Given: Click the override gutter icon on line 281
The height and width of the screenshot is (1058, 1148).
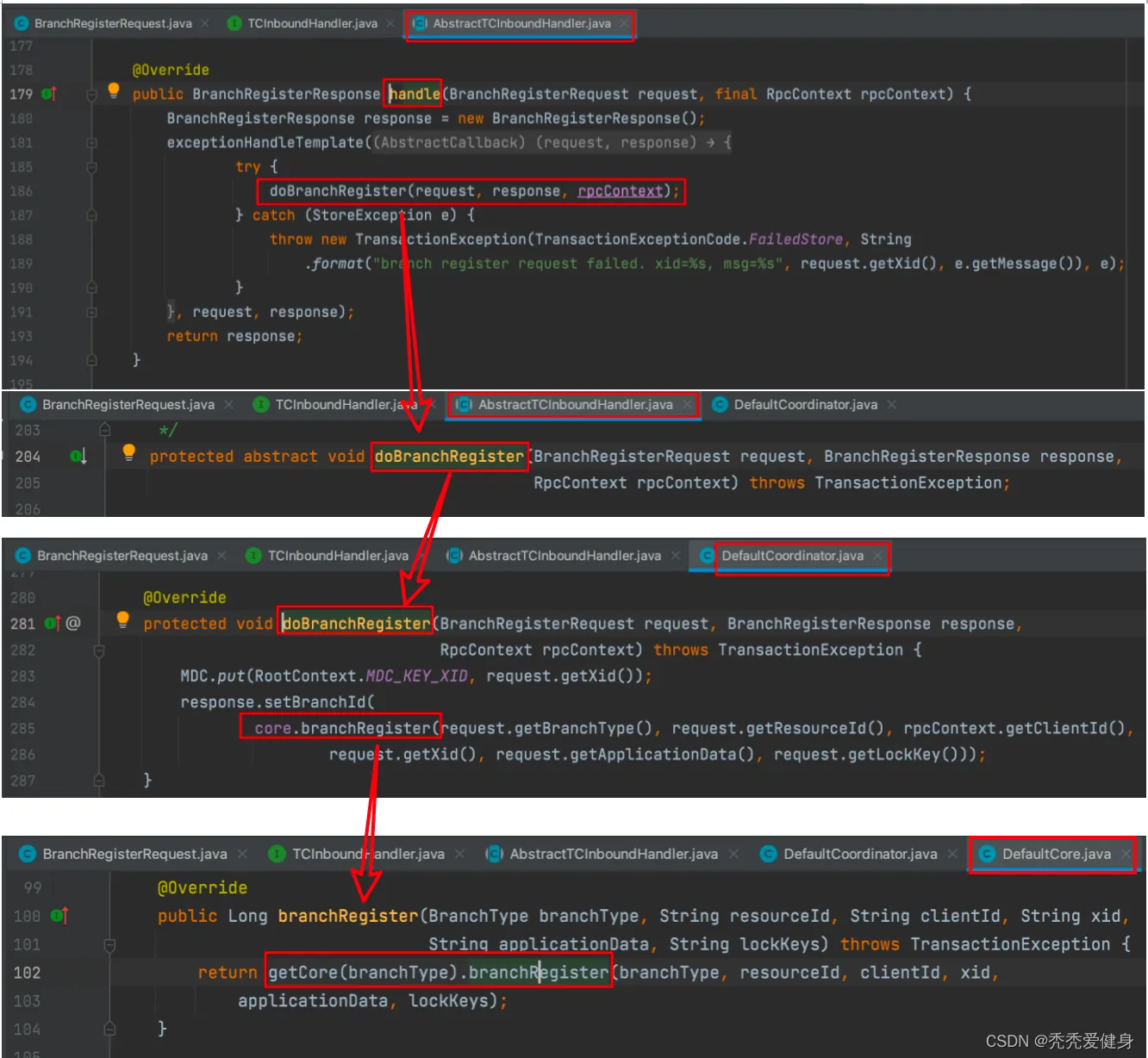Looking at the screenshot, I should [x=52, y=623].
